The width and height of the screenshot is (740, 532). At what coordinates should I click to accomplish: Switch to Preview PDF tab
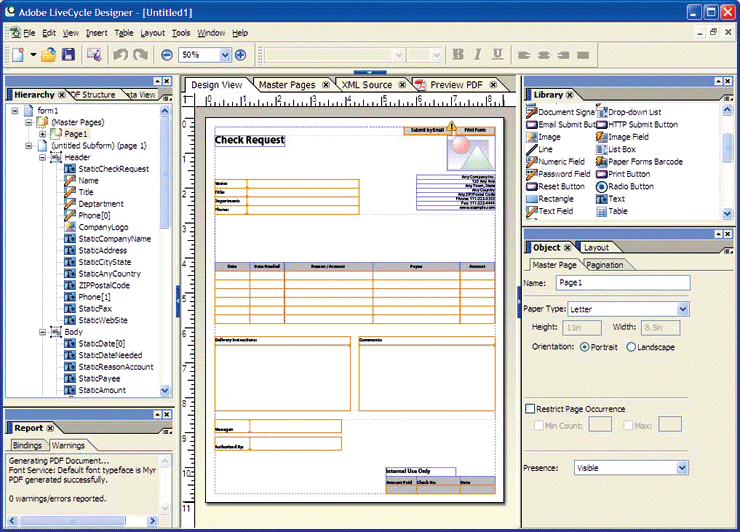click(x=456, y=85)
